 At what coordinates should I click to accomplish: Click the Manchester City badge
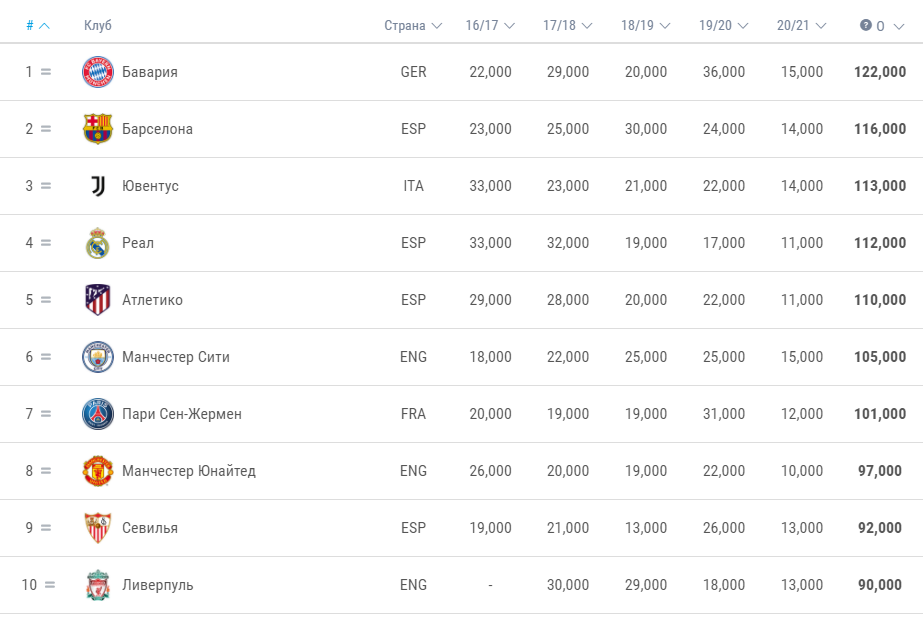pyautogui.click(x=98, y=357)
